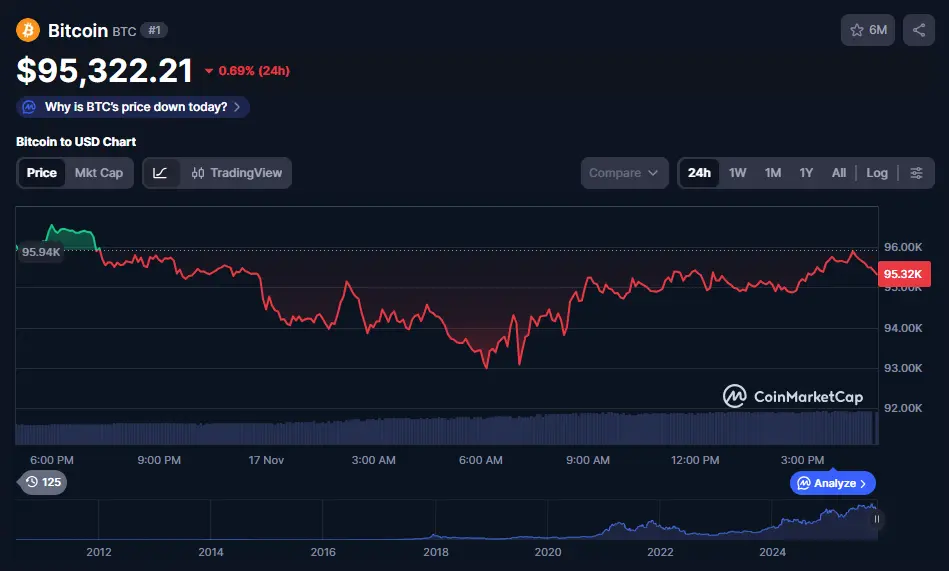Viewport: 949px width, 571px height.
Task: Click the Analyze button
Action: click(833, 483)
